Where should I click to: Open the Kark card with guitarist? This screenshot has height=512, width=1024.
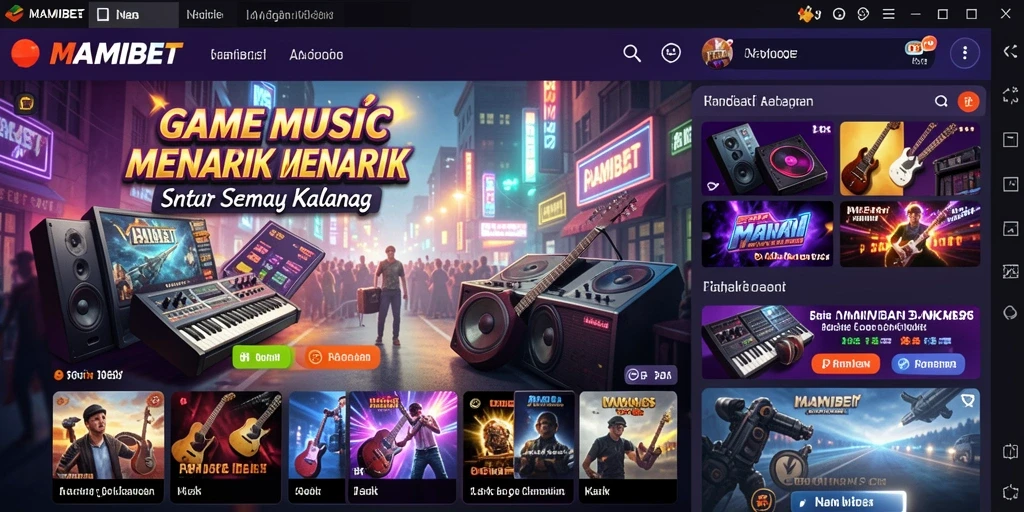point(628,447)
